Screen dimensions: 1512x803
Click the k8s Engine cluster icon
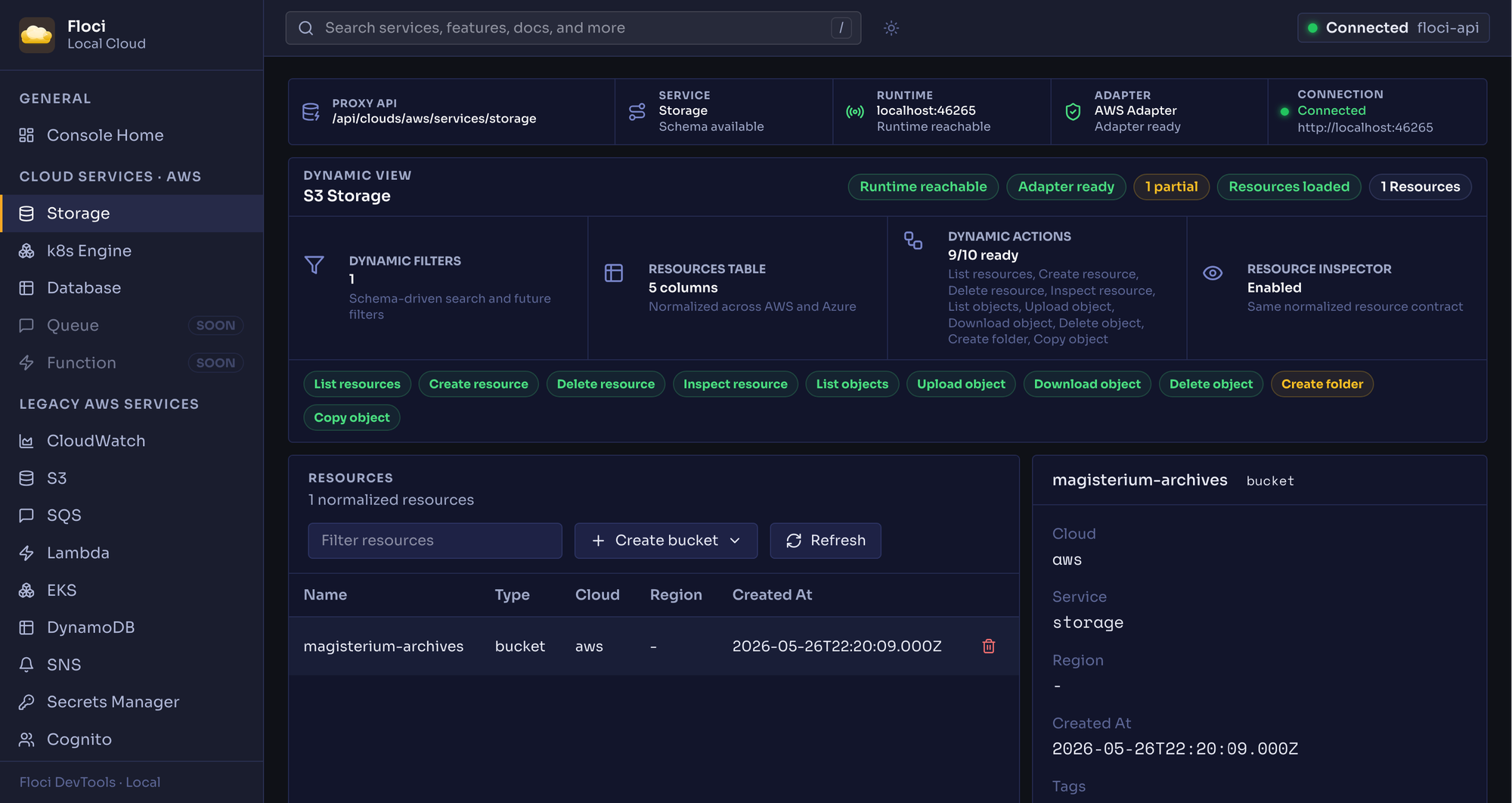(x=26, y=250)
